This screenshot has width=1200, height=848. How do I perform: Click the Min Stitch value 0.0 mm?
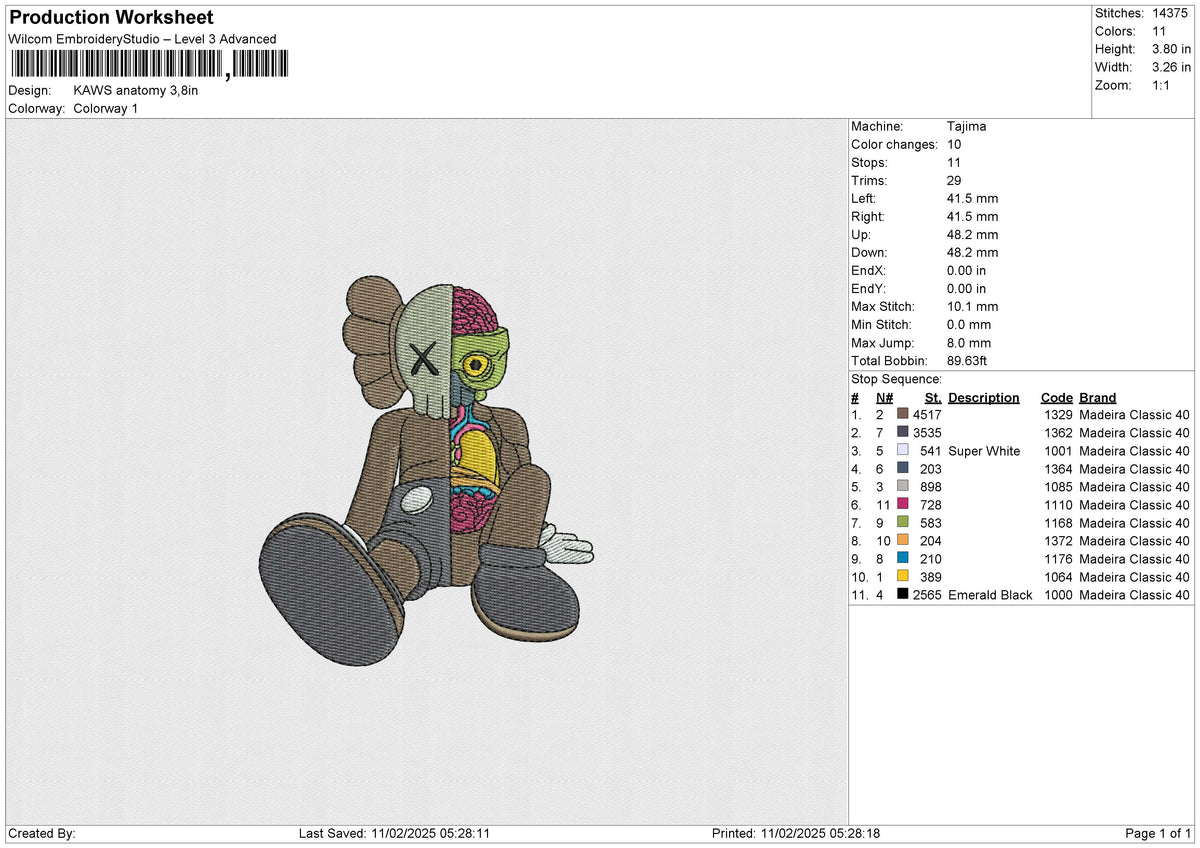[969, 324]
